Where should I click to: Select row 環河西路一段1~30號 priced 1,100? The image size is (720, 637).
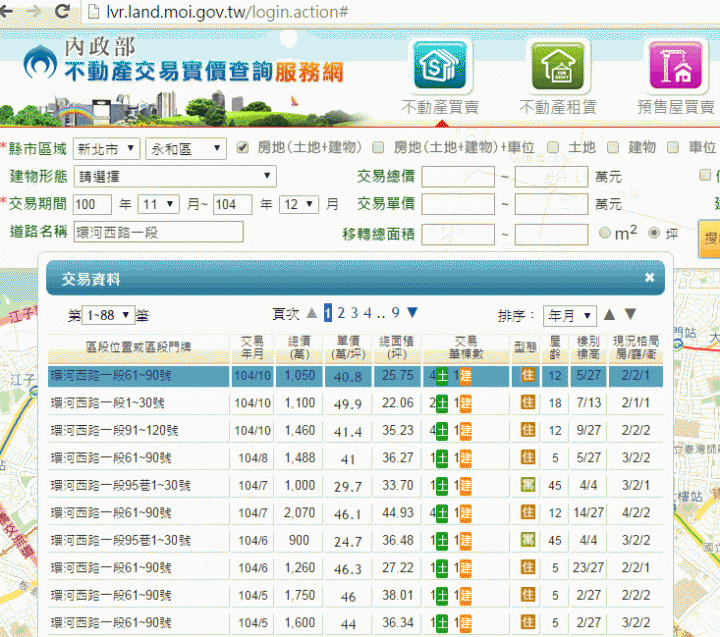point(140,403)
